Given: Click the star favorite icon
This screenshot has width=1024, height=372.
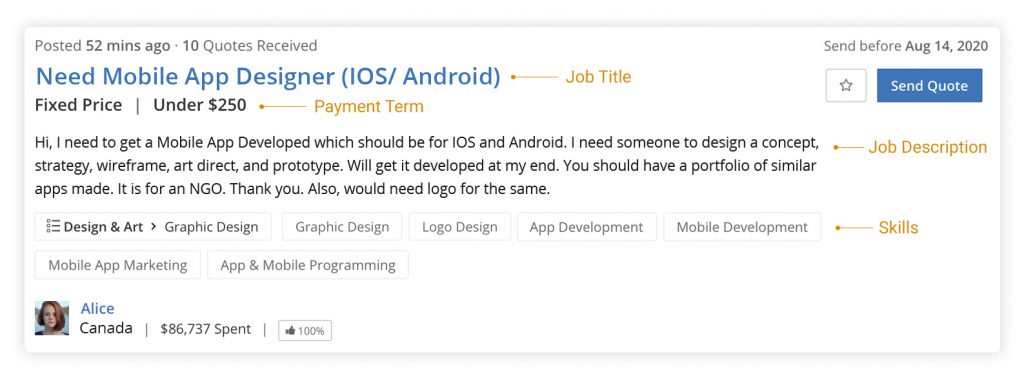Looking at the screenshot, I should coord(846,85).
